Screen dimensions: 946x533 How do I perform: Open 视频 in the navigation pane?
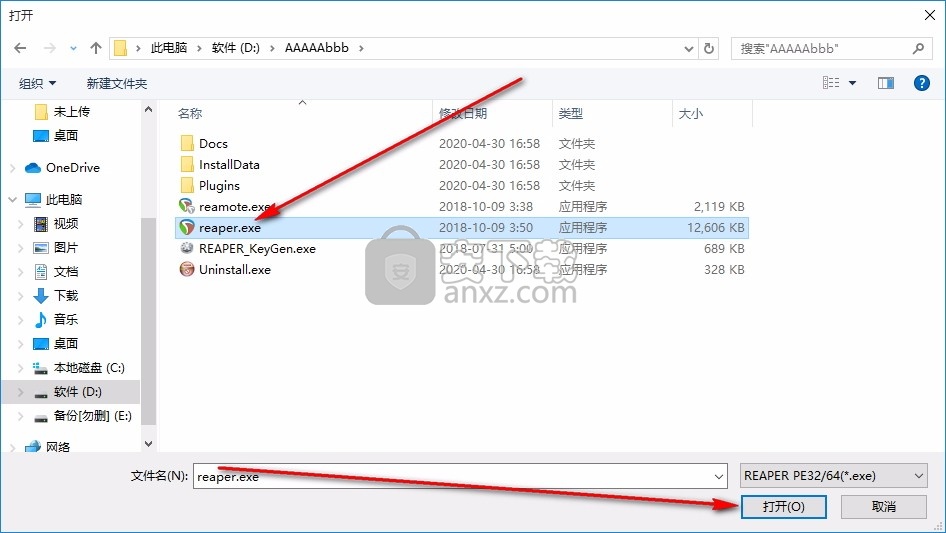[x=66, y=224]
